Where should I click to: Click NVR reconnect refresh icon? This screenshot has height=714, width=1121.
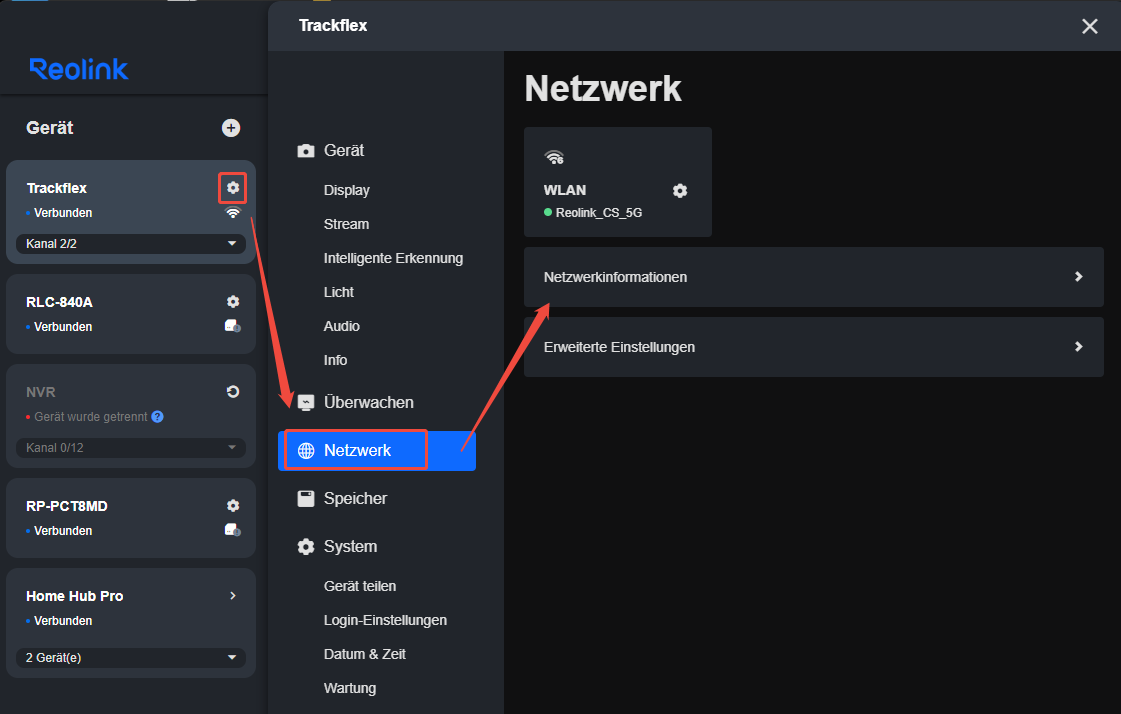(x=233, y=392)
